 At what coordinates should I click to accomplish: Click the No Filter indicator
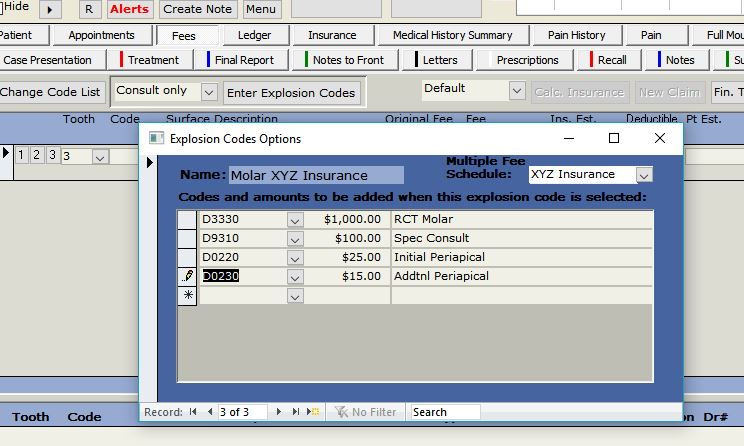pyautogui.click(x=366, y=412)
